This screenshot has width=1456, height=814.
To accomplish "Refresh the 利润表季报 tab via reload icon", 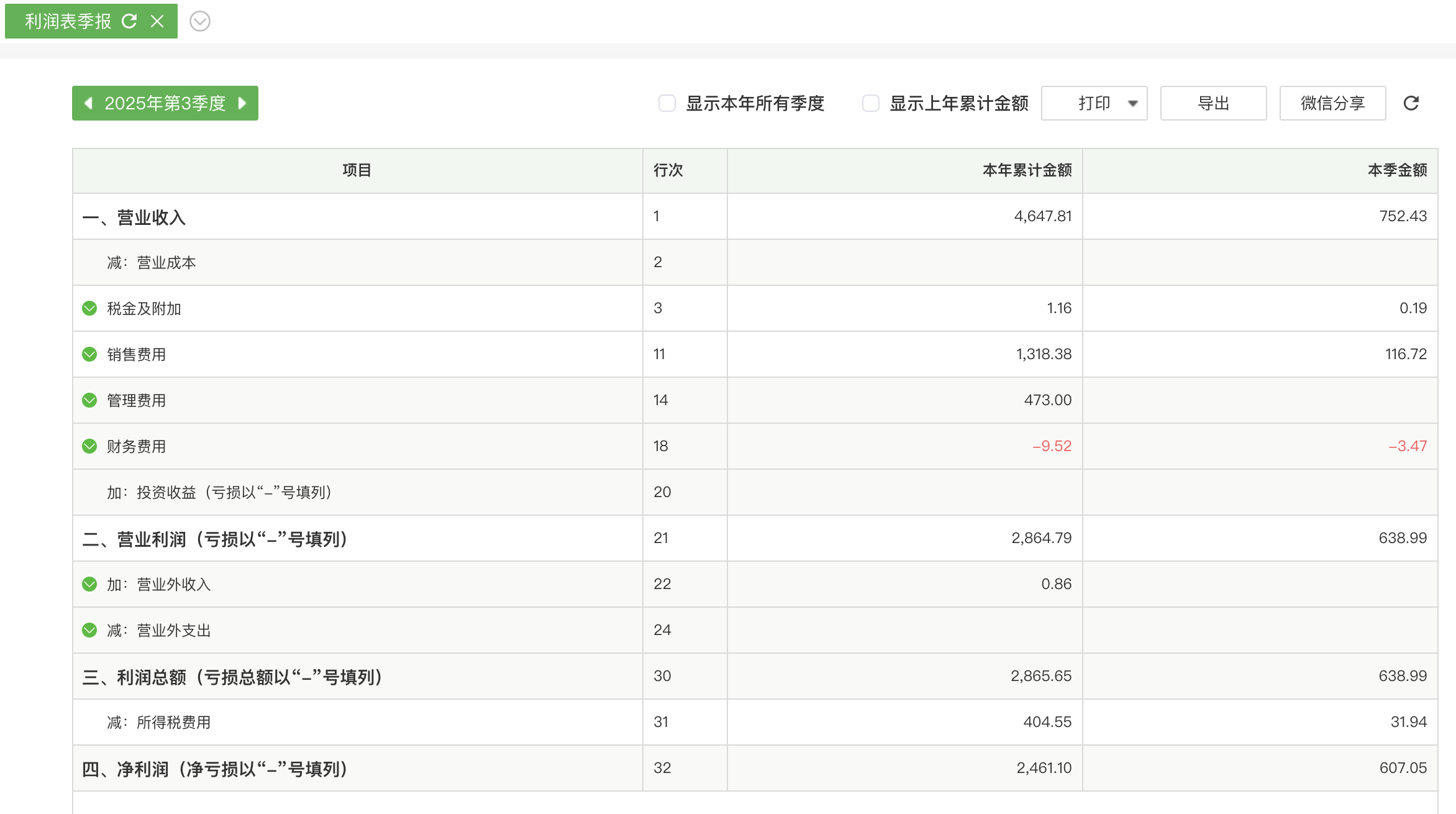I will click(129, 21).
